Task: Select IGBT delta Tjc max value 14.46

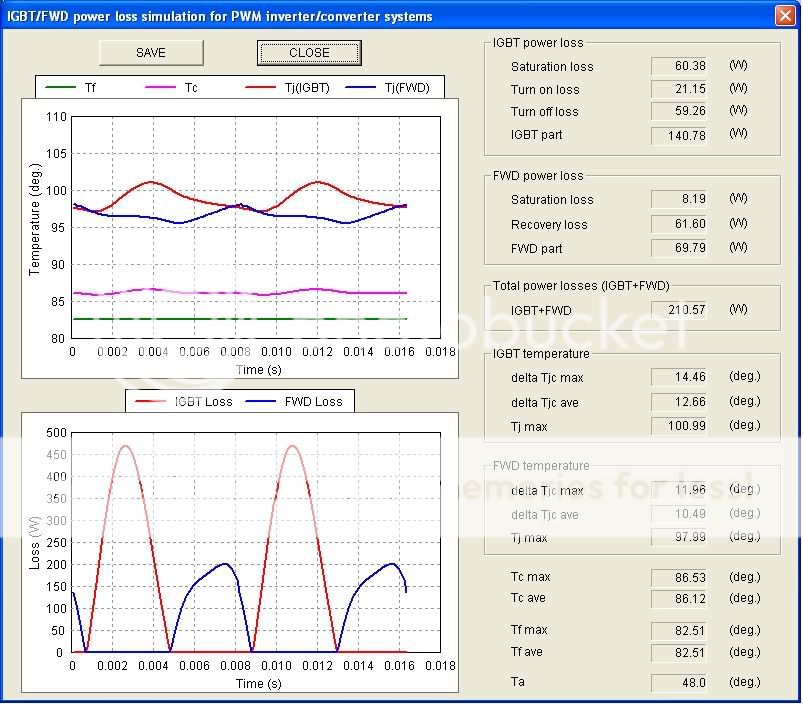Action: point(679,377)
